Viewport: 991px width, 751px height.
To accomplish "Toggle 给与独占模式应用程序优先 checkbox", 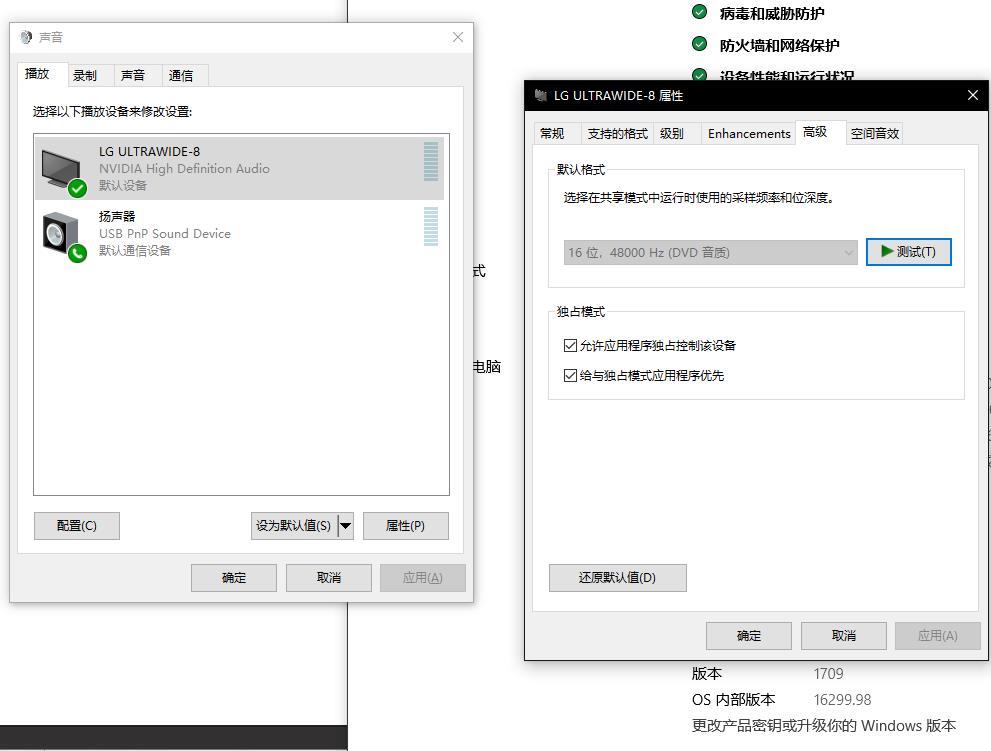I will (570, 376).
